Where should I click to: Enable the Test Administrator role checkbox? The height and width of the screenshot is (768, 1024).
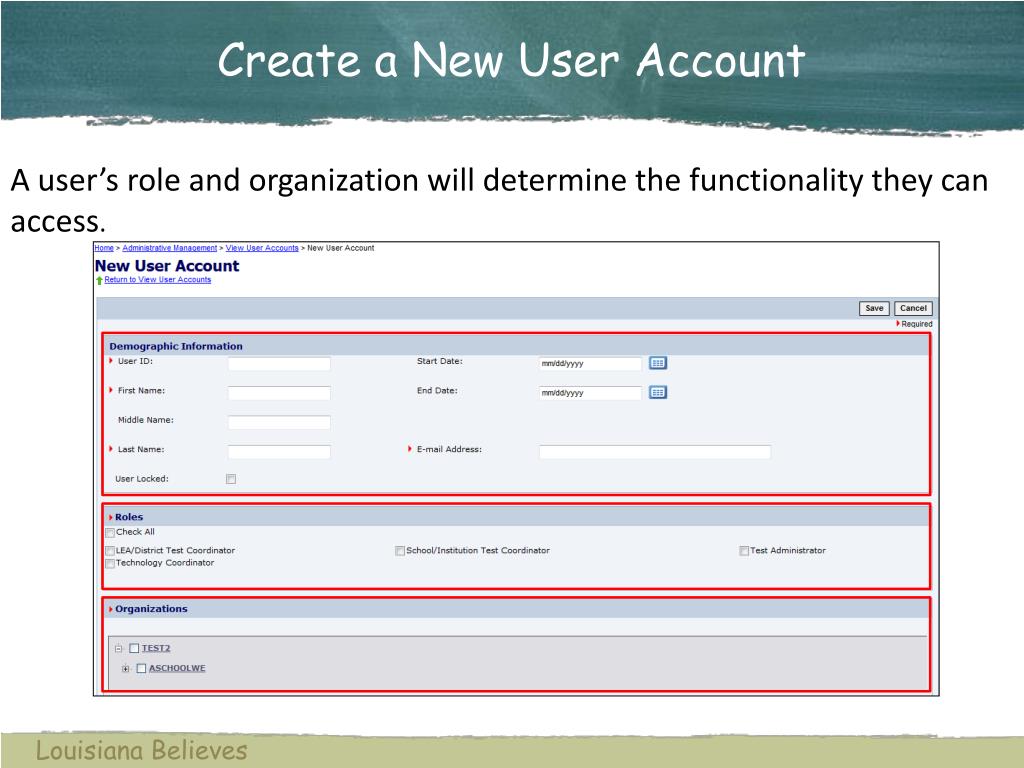point(744,551)
